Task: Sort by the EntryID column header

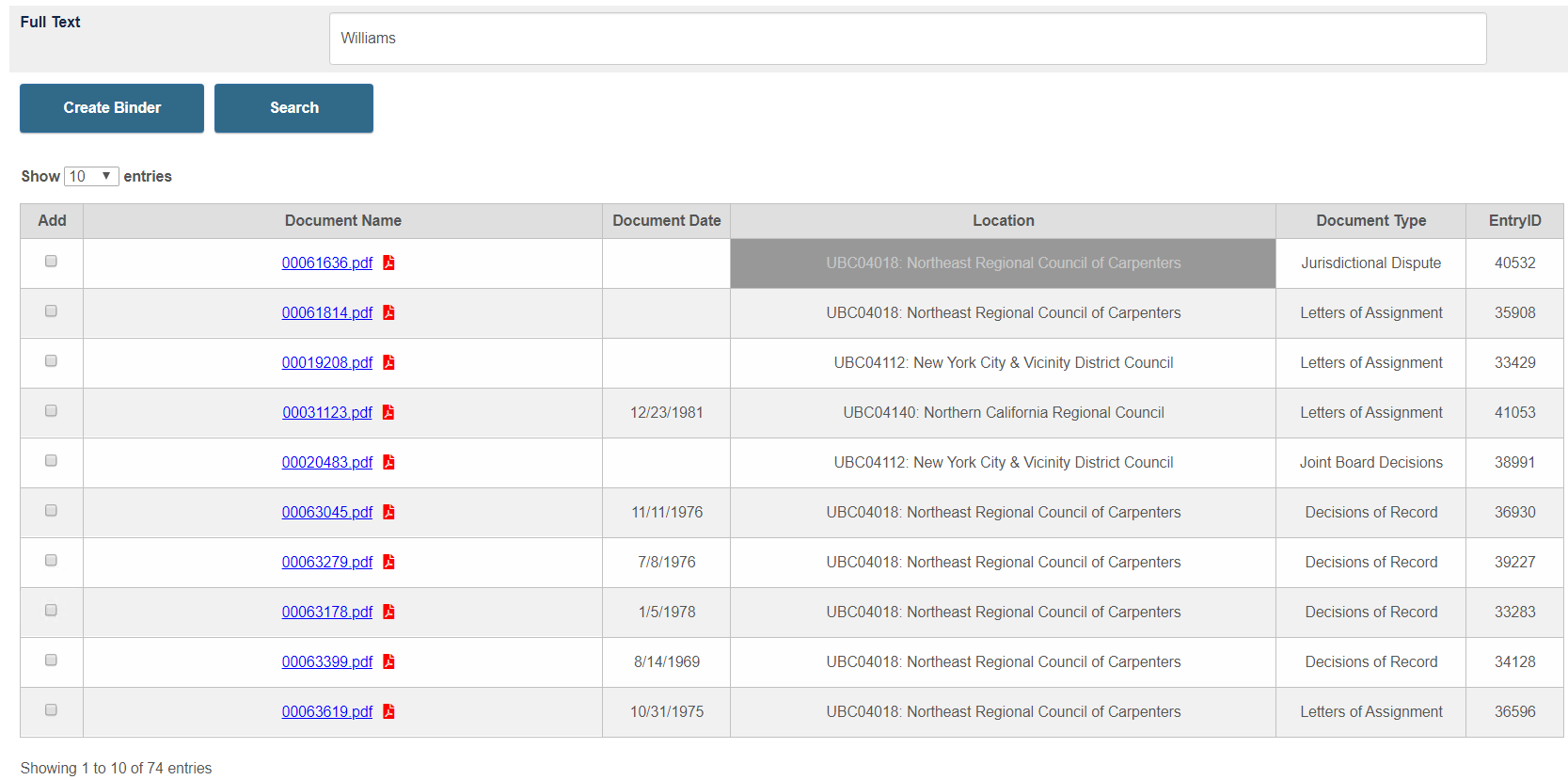Action: tap(1514, 220)
